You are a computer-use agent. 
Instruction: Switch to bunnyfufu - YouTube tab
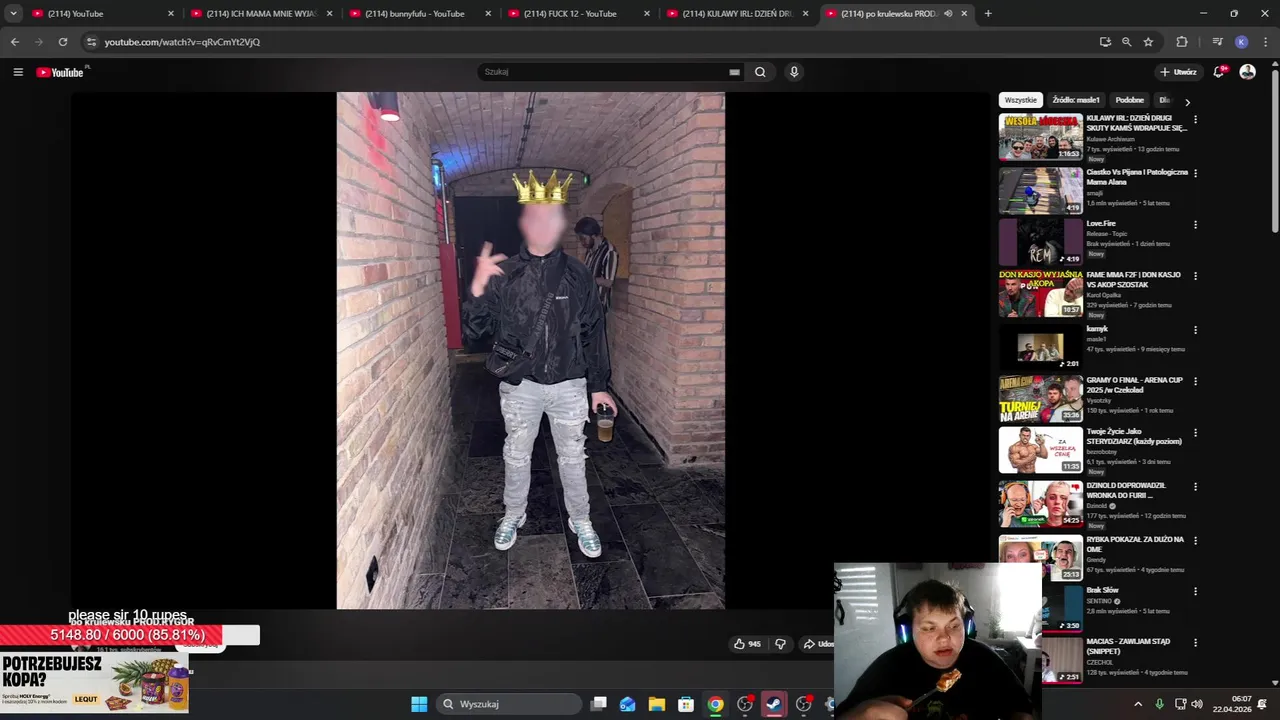pyautogui.click(x=420, y=14)
